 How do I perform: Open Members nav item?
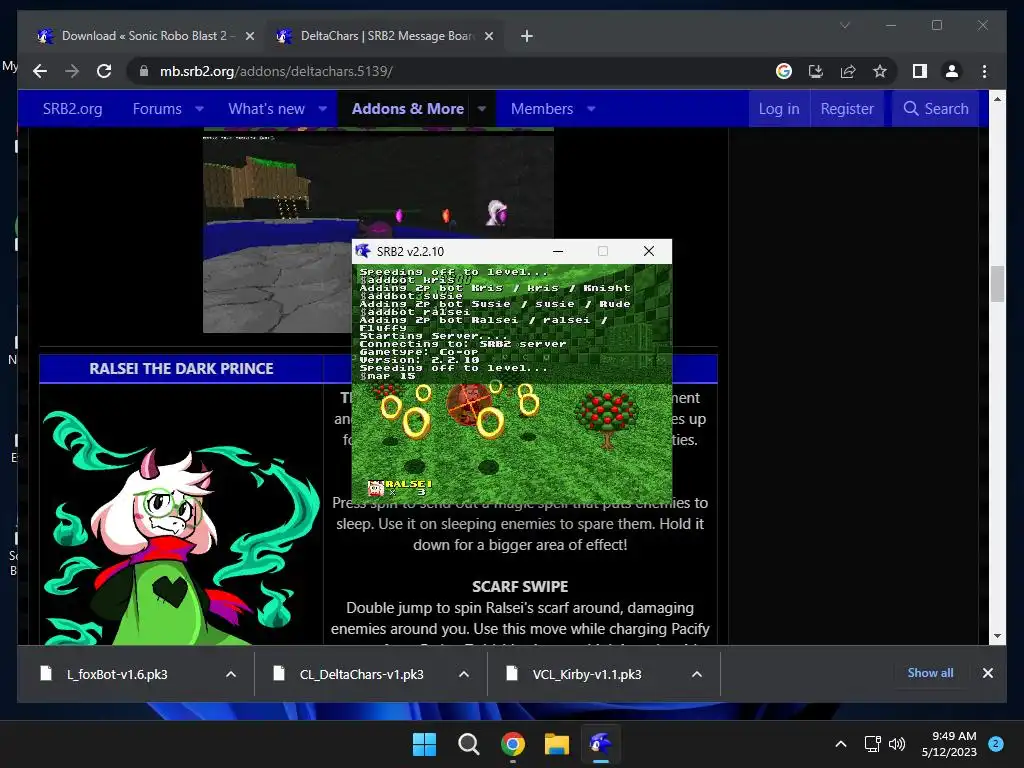click(x=542, y=108)
